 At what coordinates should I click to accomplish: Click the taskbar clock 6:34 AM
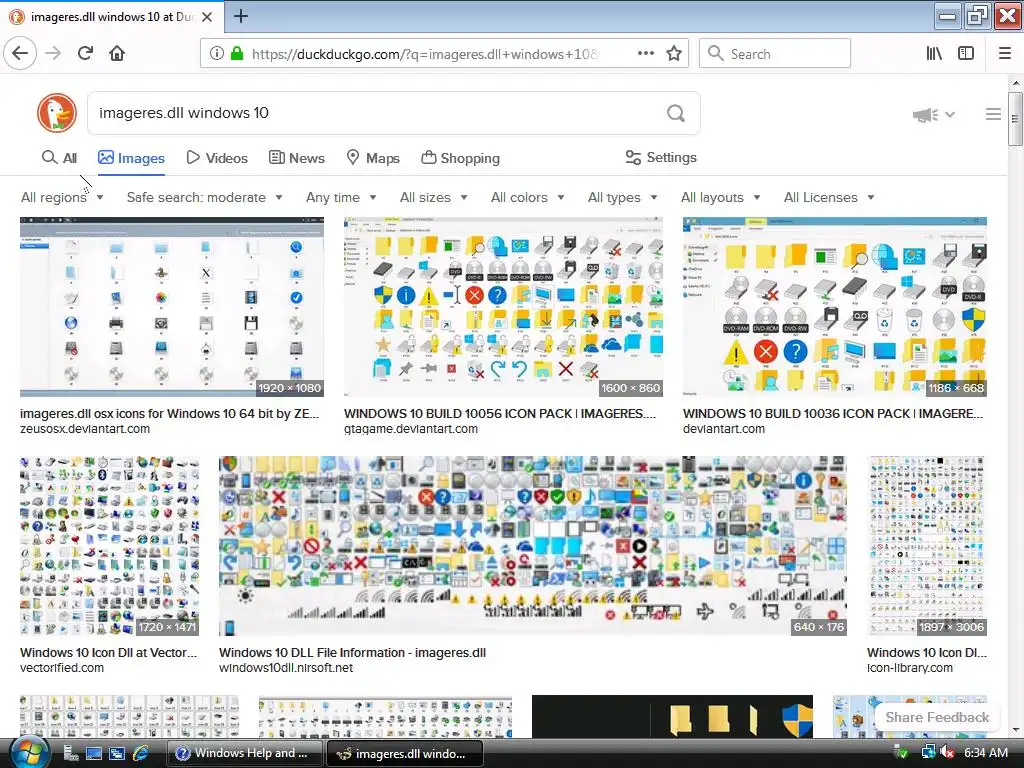[x=986, y=753]
